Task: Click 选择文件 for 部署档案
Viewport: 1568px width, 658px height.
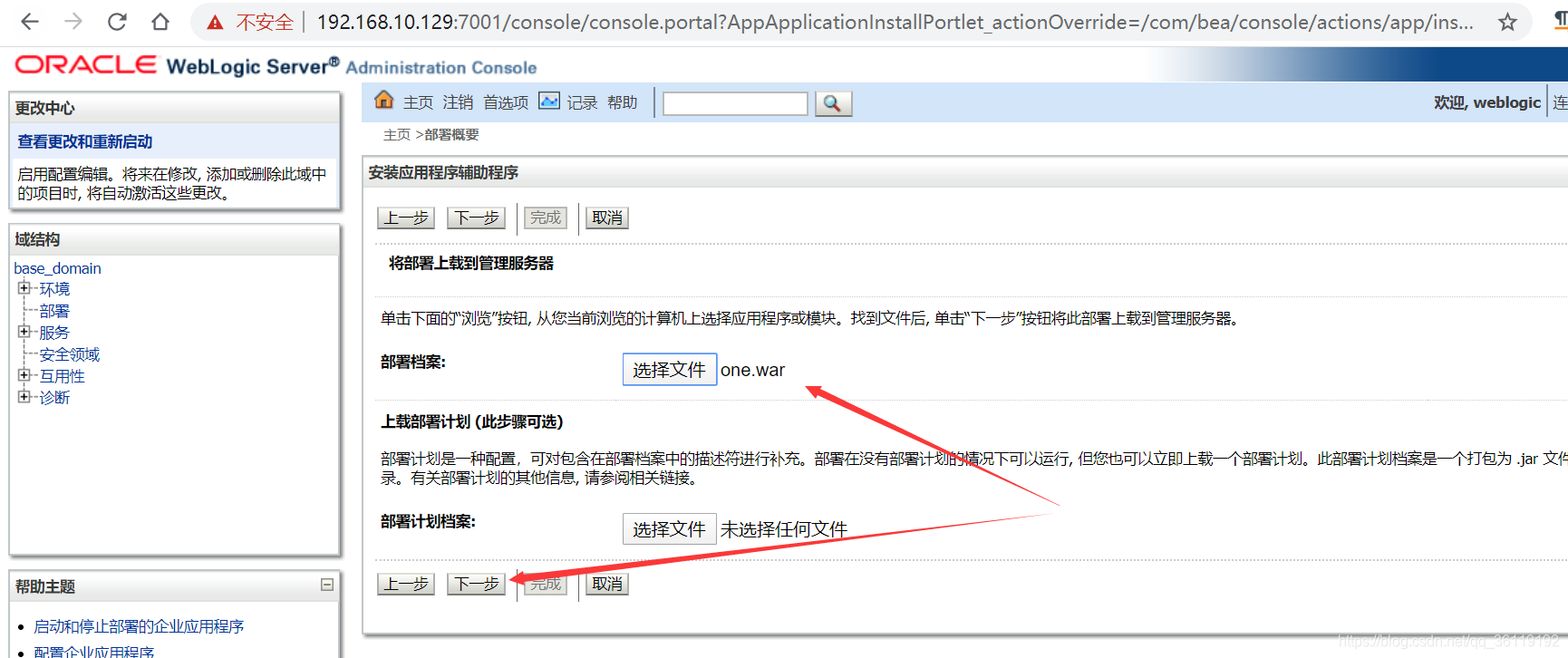Action: pos(669,370)
